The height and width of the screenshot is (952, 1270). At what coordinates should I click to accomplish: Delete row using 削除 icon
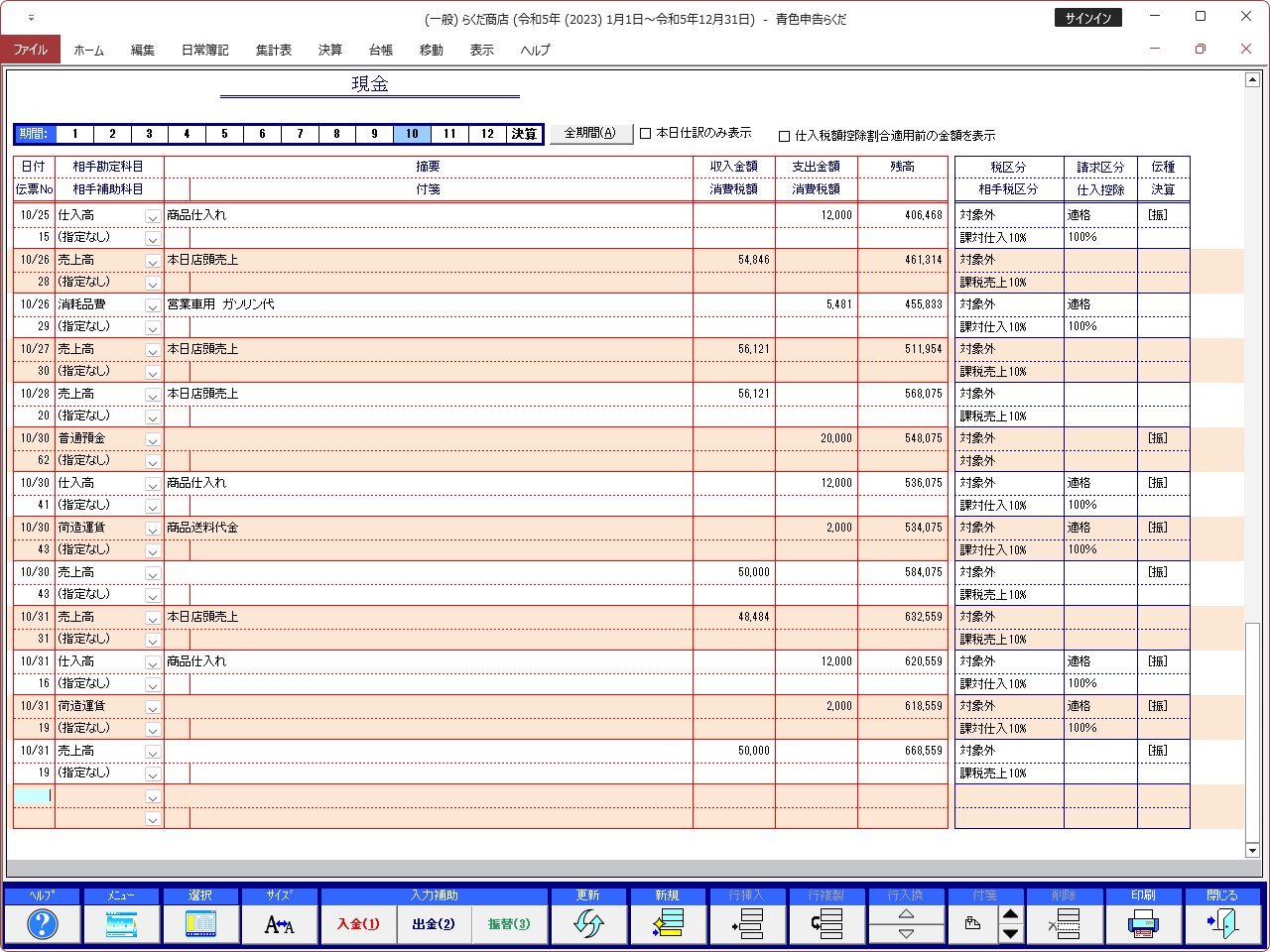tap(1065, 924)
